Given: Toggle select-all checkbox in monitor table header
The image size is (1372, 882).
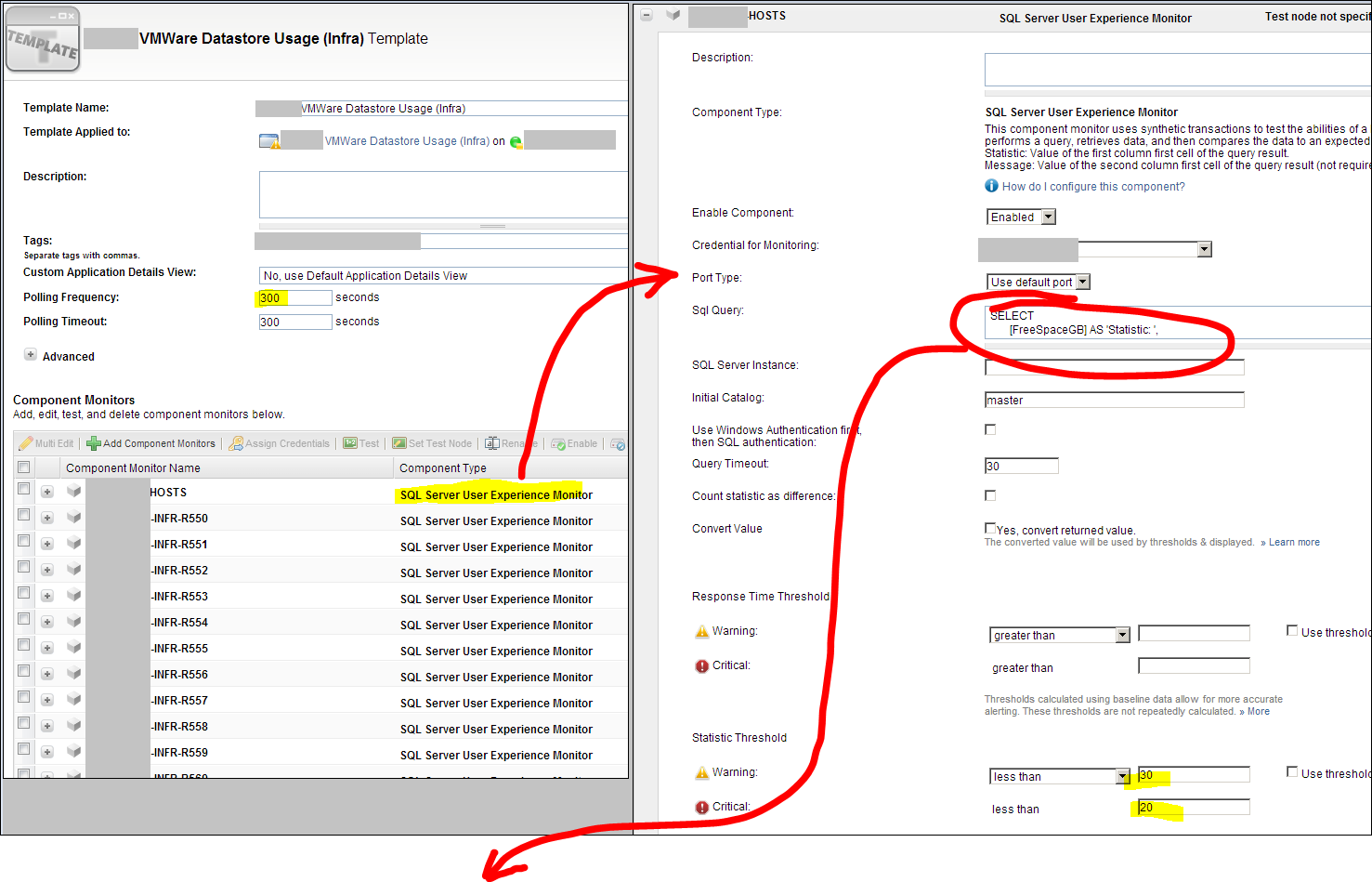Looking at the screenshot, I should click(24, 467).
